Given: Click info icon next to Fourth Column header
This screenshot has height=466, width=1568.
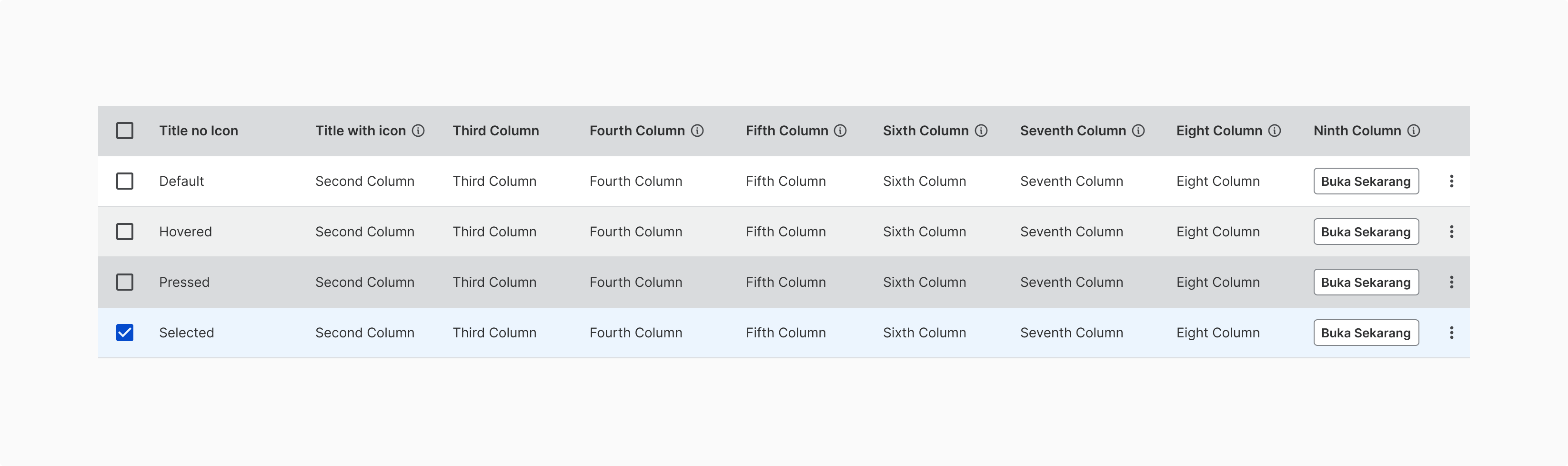Looking at the screenshot, I should click(x=698, y=131).
